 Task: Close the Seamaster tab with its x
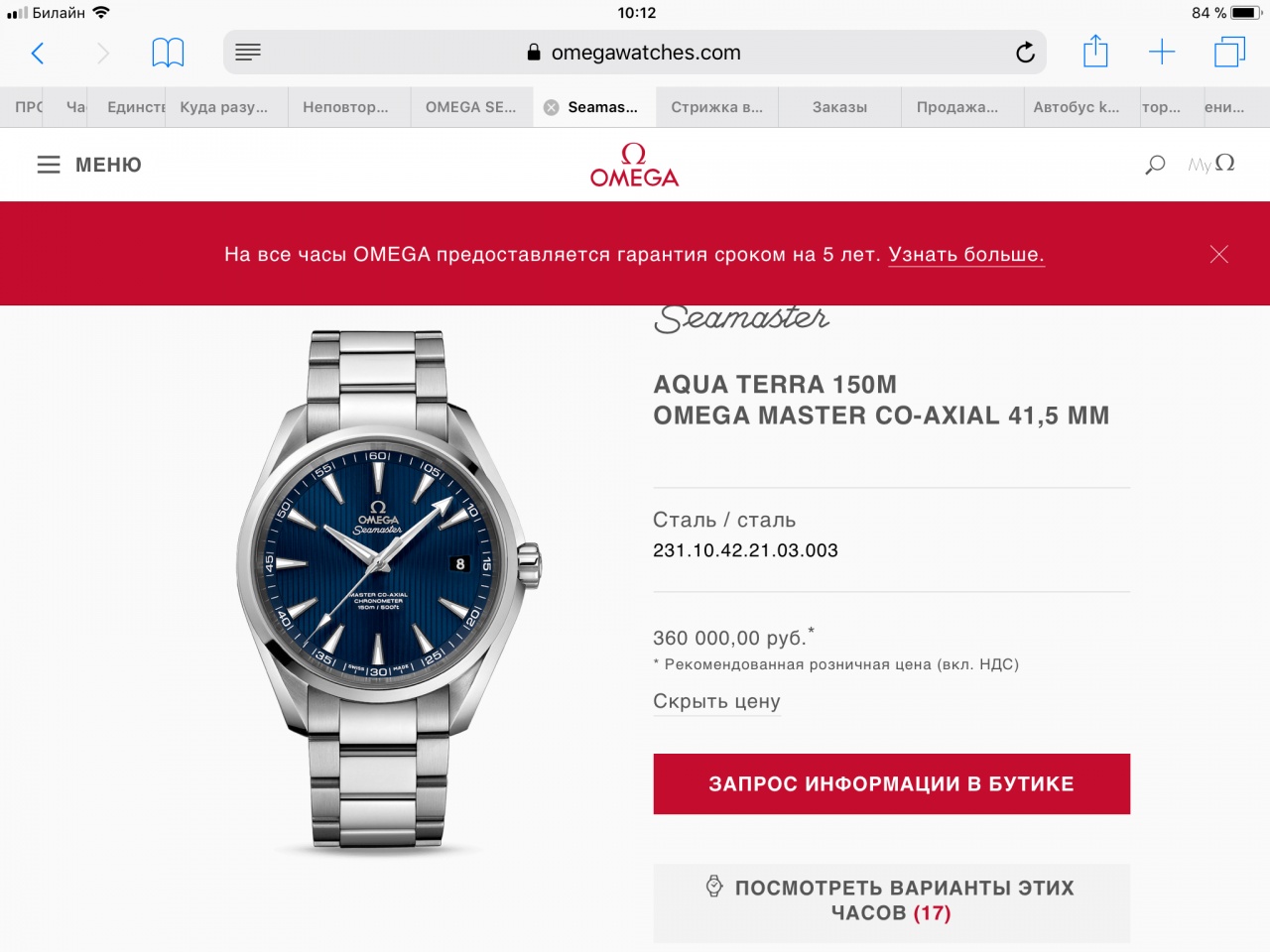click(552, 107)
